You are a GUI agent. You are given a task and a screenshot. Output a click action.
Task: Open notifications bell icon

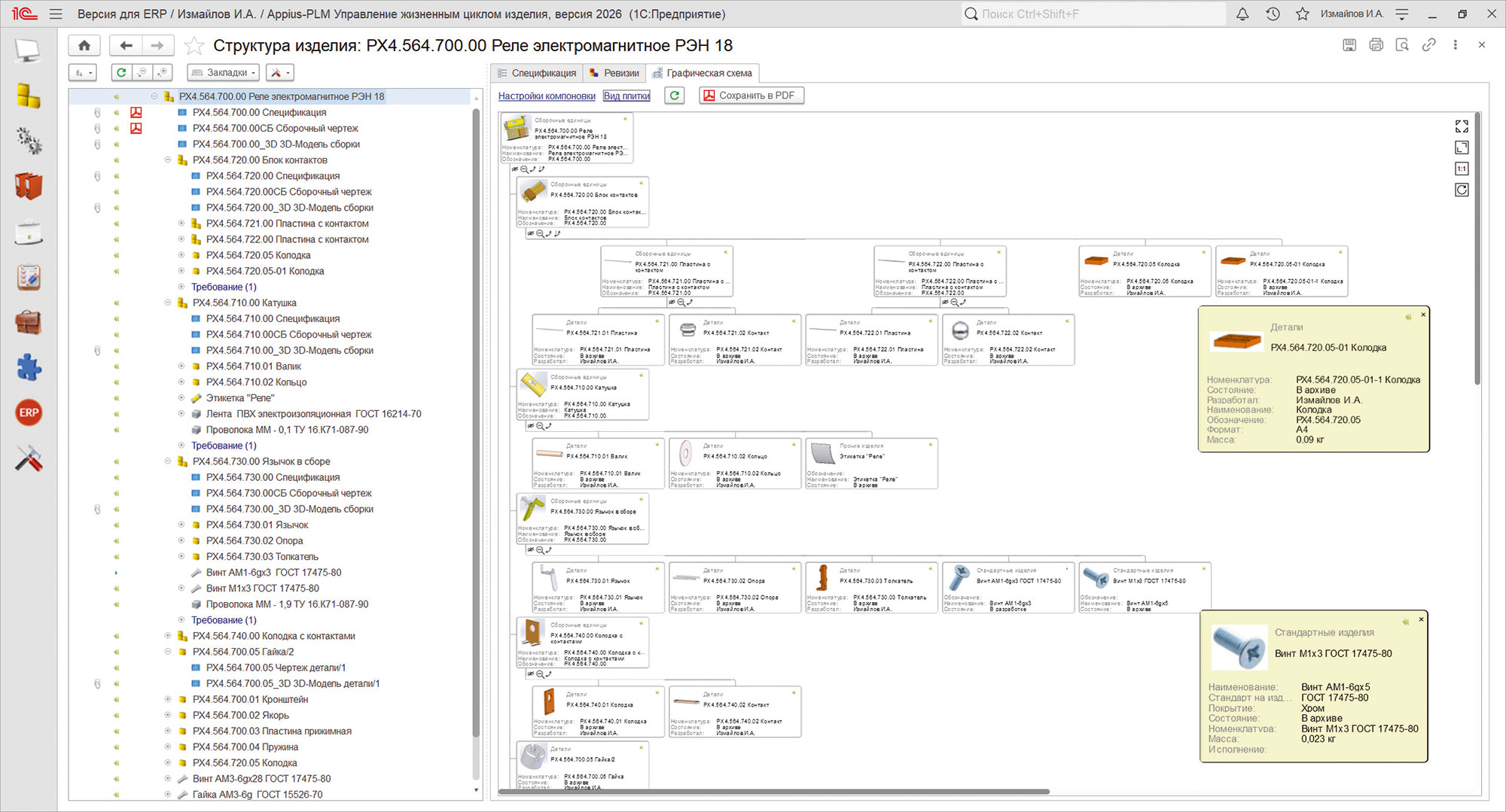tap(1242, 14)
